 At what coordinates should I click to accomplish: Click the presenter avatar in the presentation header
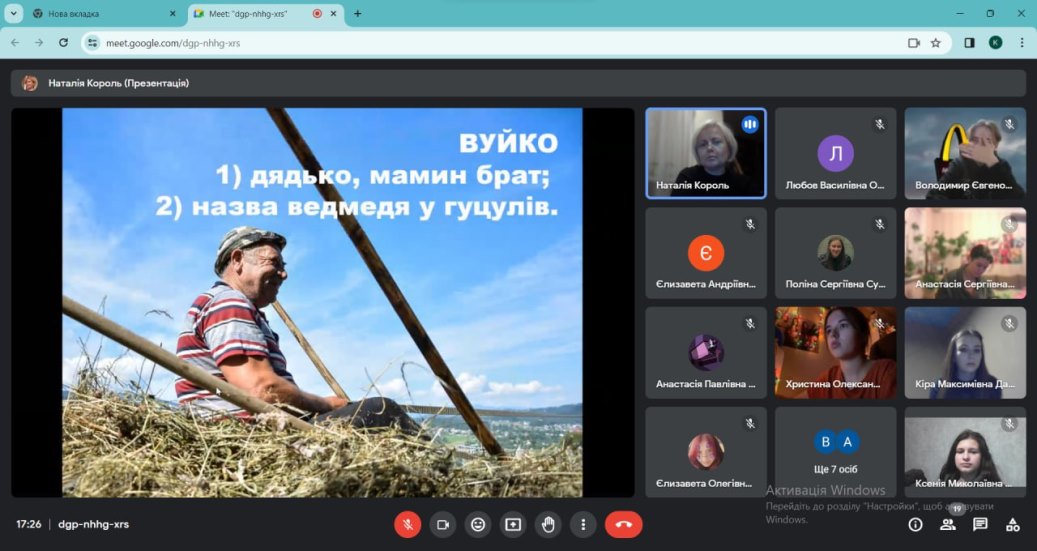point(30,83)
